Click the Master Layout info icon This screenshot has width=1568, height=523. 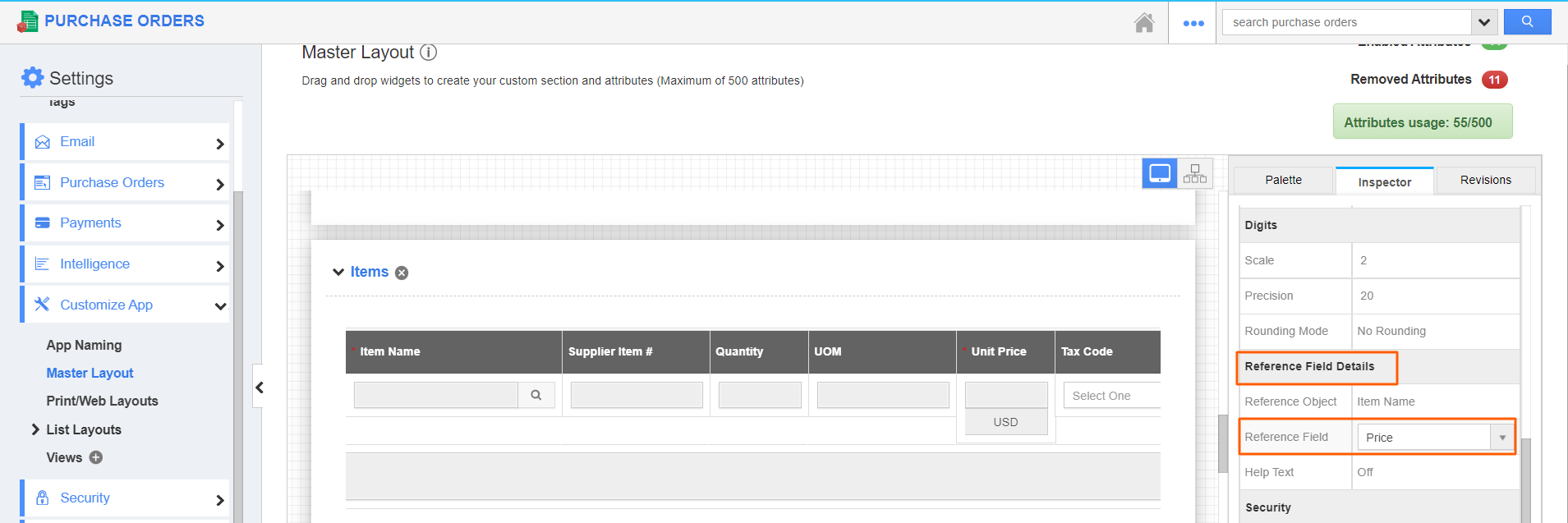tap(428, 53)
